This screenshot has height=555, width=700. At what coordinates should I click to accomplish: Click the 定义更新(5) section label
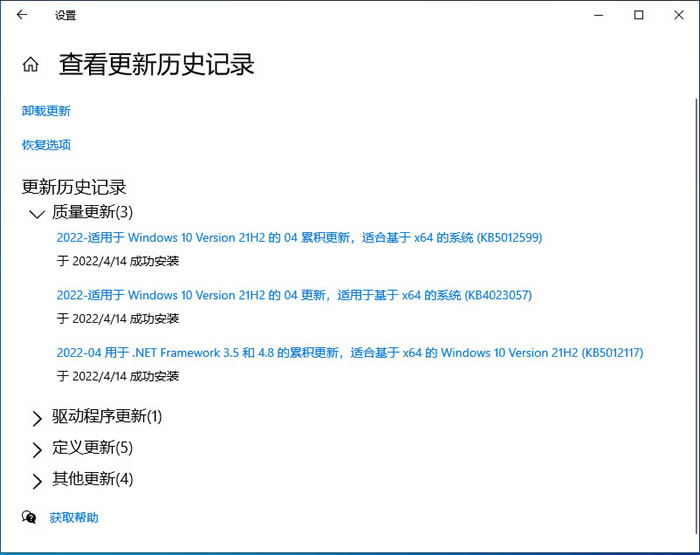pos(92,447)
